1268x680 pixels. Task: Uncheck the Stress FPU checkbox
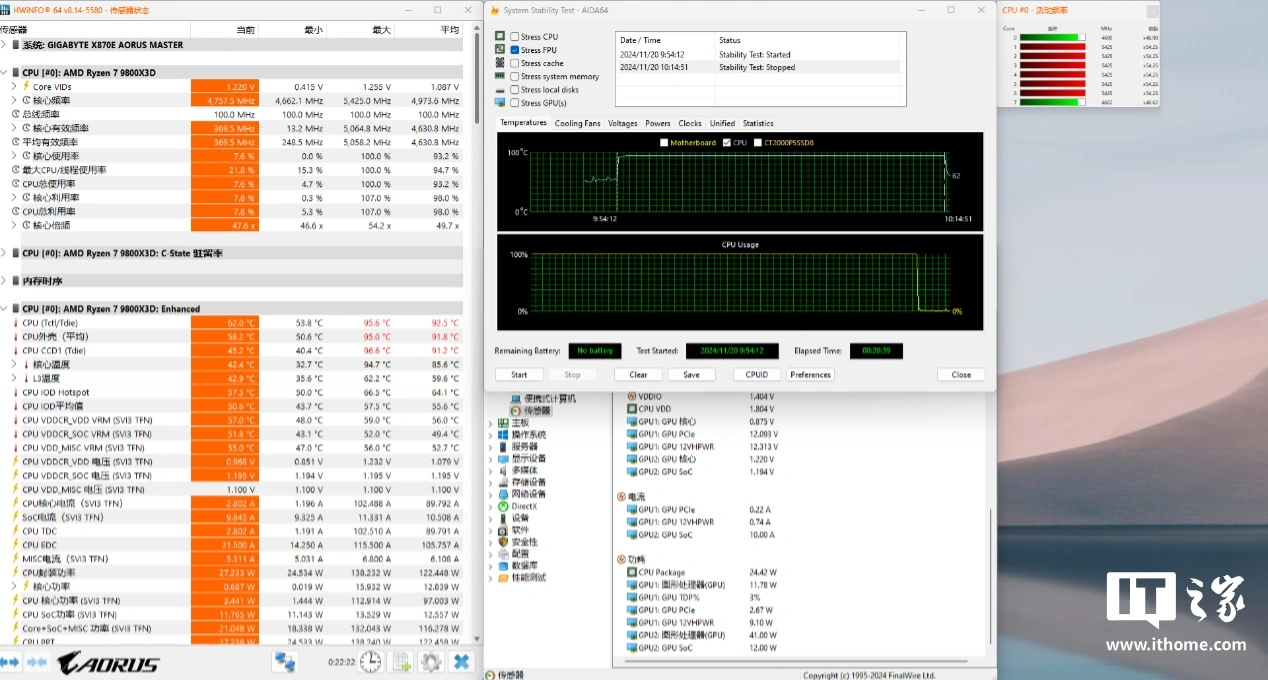pyautogui.click(x=515, y=50)
